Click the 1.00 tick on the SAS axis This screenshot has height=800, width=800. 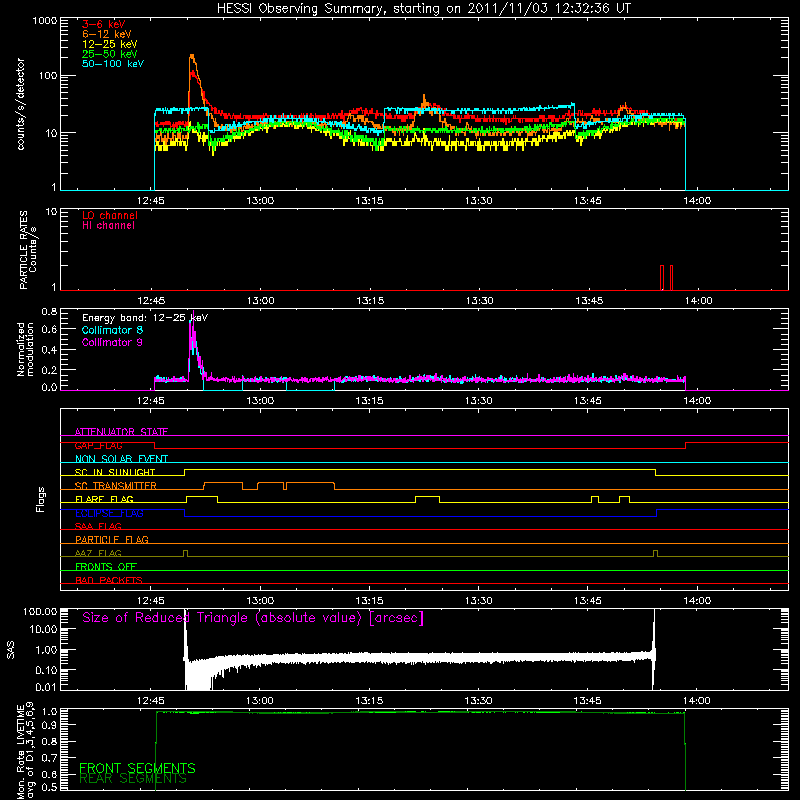pos(46,650)
